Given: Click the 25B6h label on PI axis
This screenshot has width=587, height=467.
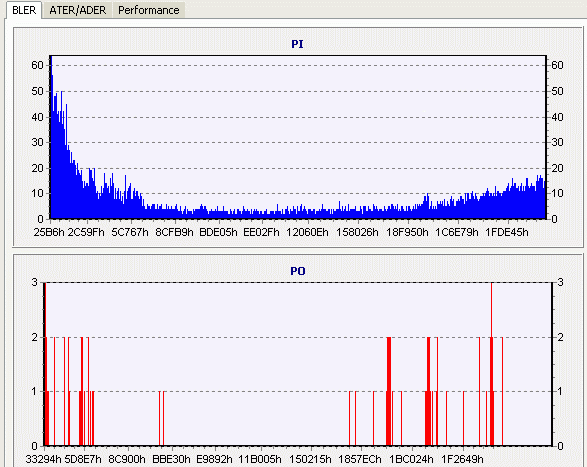Looking at the screenshot, I should pyautogui.click(x=49, y=232).
